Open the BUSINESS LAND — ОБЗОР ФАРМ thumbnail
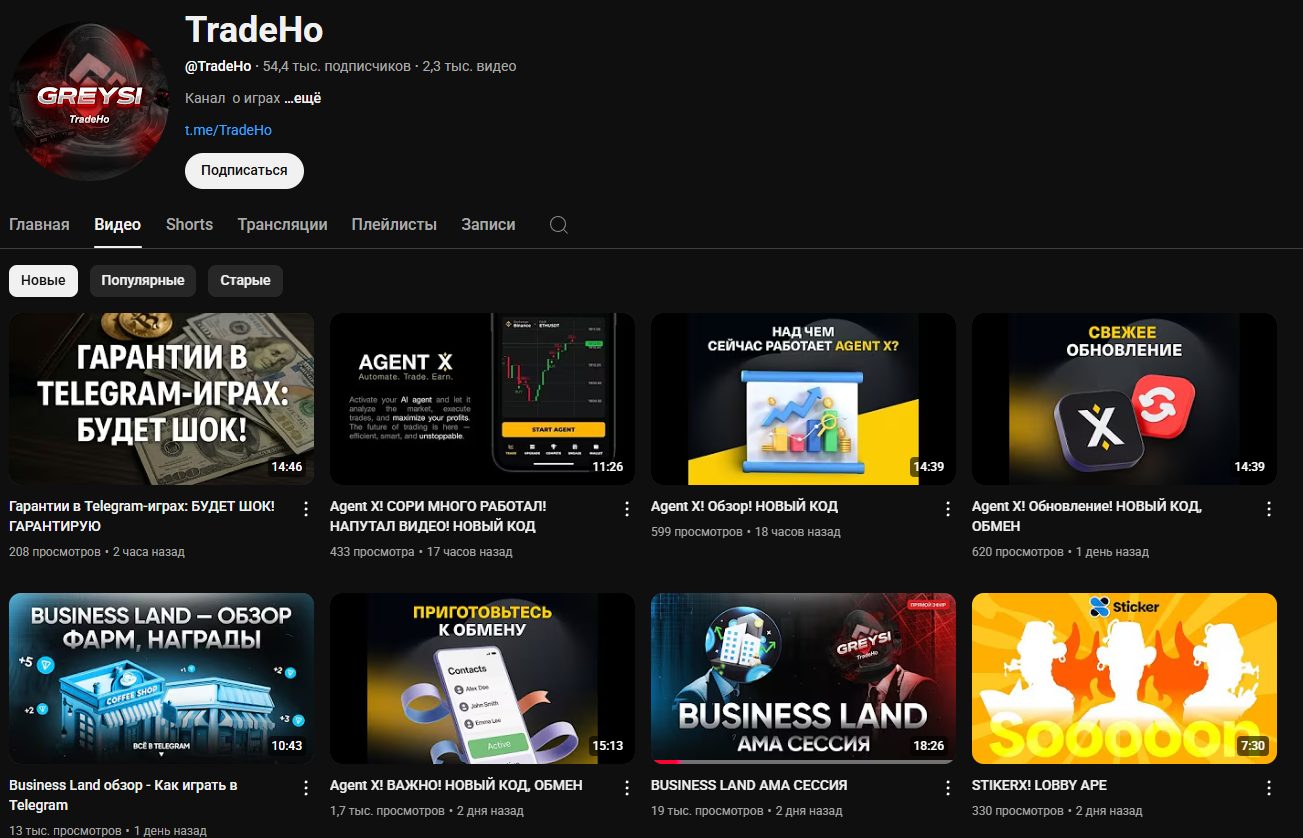This screenshot has width=1303, height=838. (x=161, y=678)
